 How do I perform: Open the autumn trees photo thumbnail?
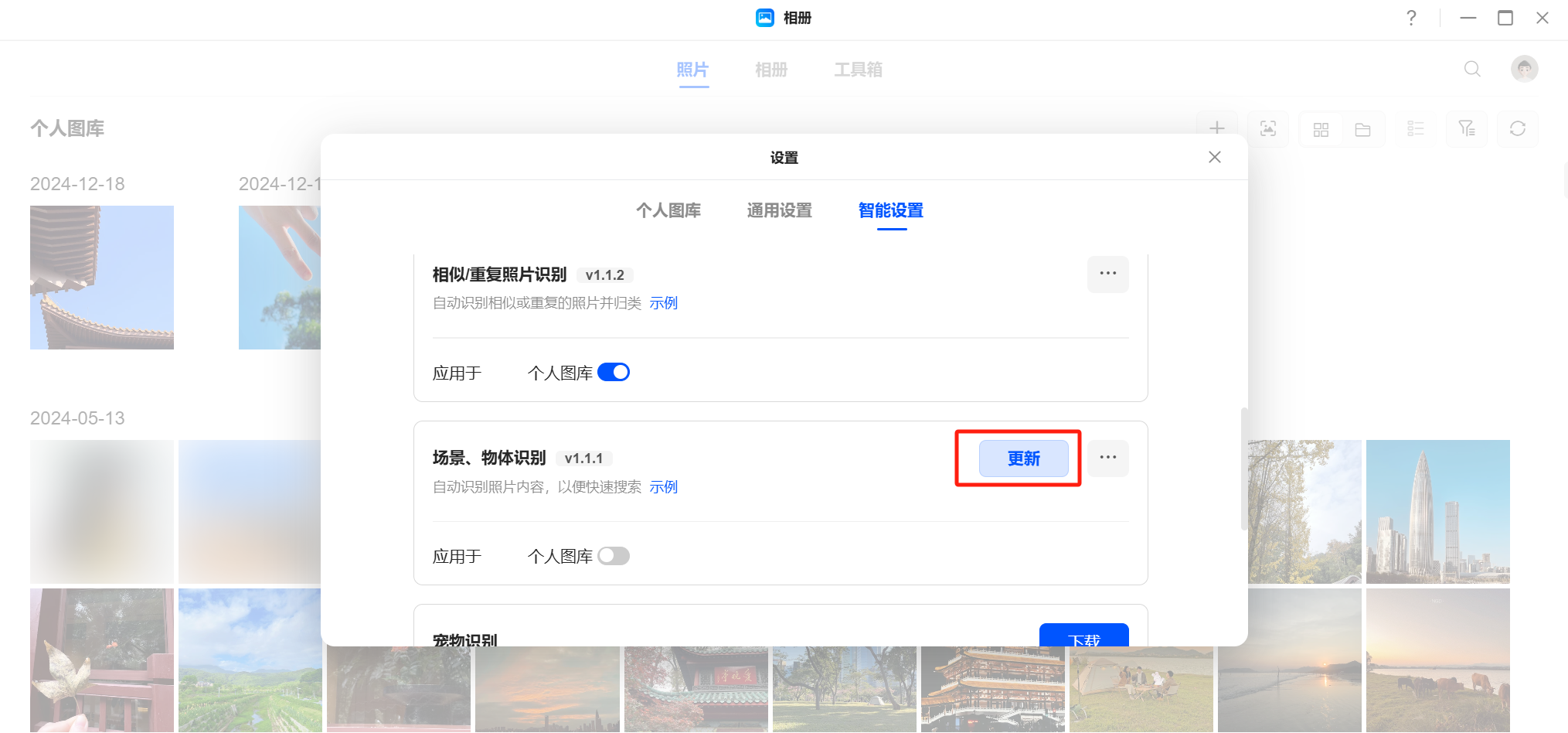pyautogui.click(x=1304, y=512)
